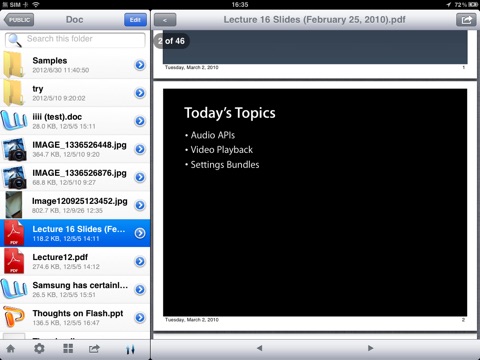
Task: Open Samsung has certainl... Word icon
Action: 14,289
